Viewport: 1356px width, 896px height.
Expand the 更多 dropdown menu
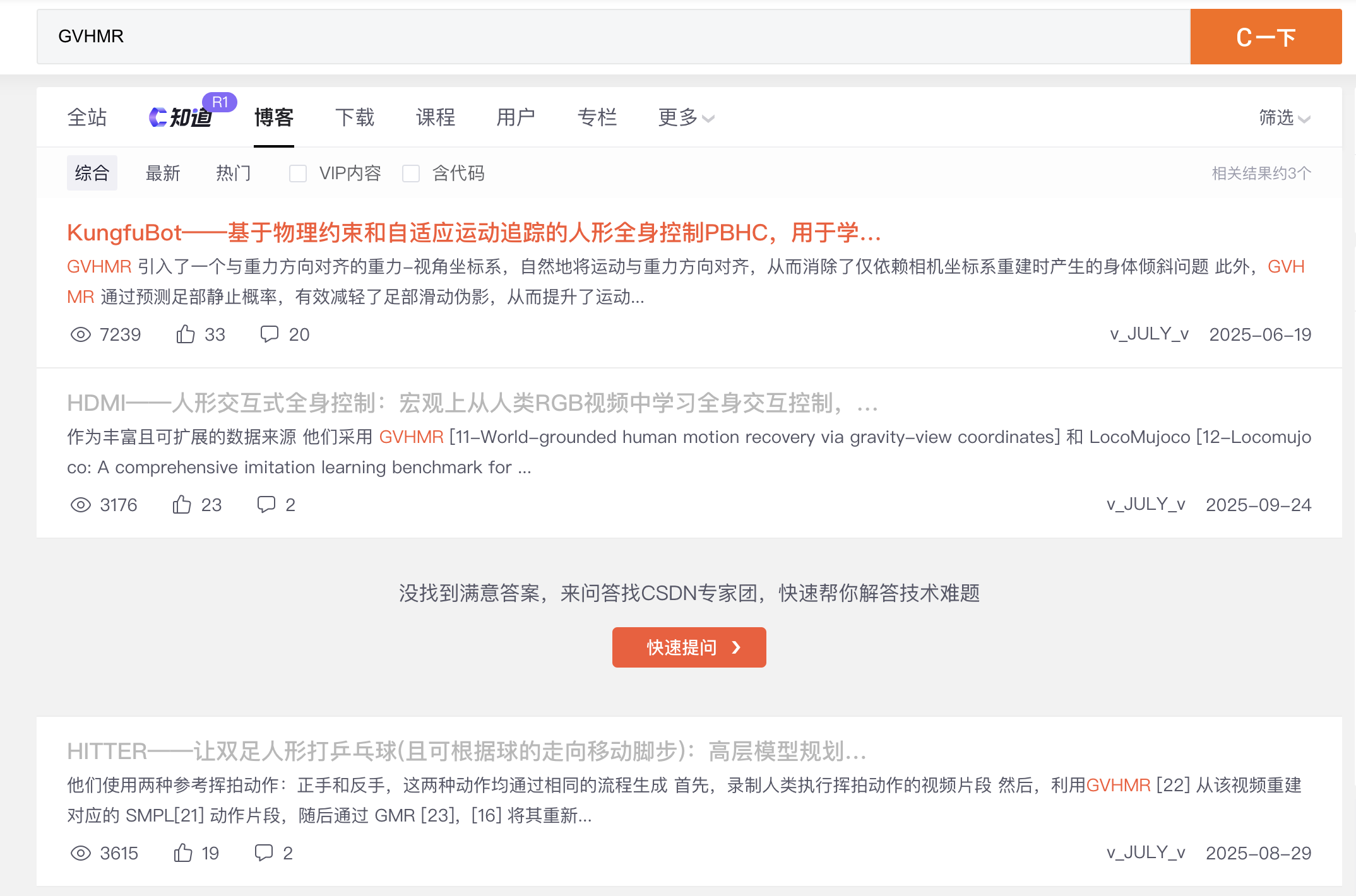(x=686, y=117)
